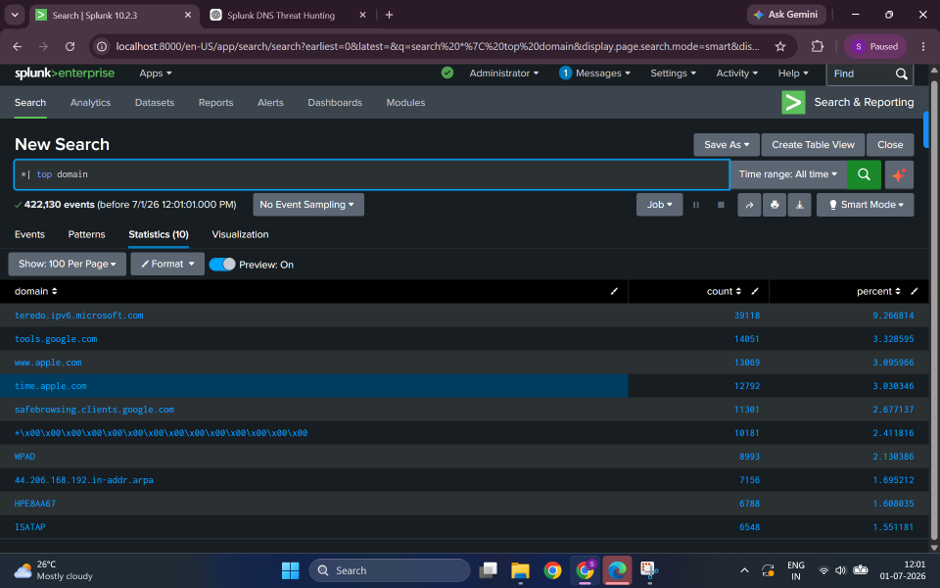Open the Job dropdown

click(x=659, y=205)
